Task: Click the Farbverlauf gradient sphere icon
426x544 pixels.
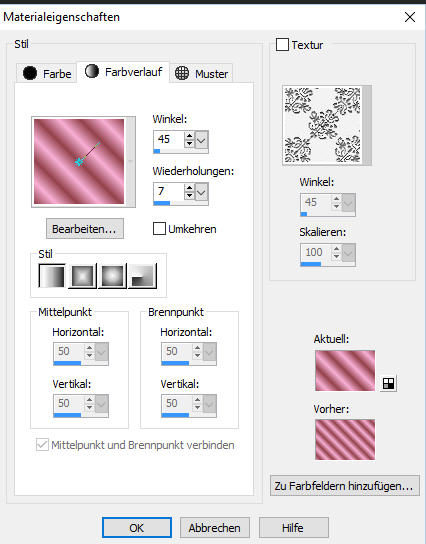Action: pos(92,71)
